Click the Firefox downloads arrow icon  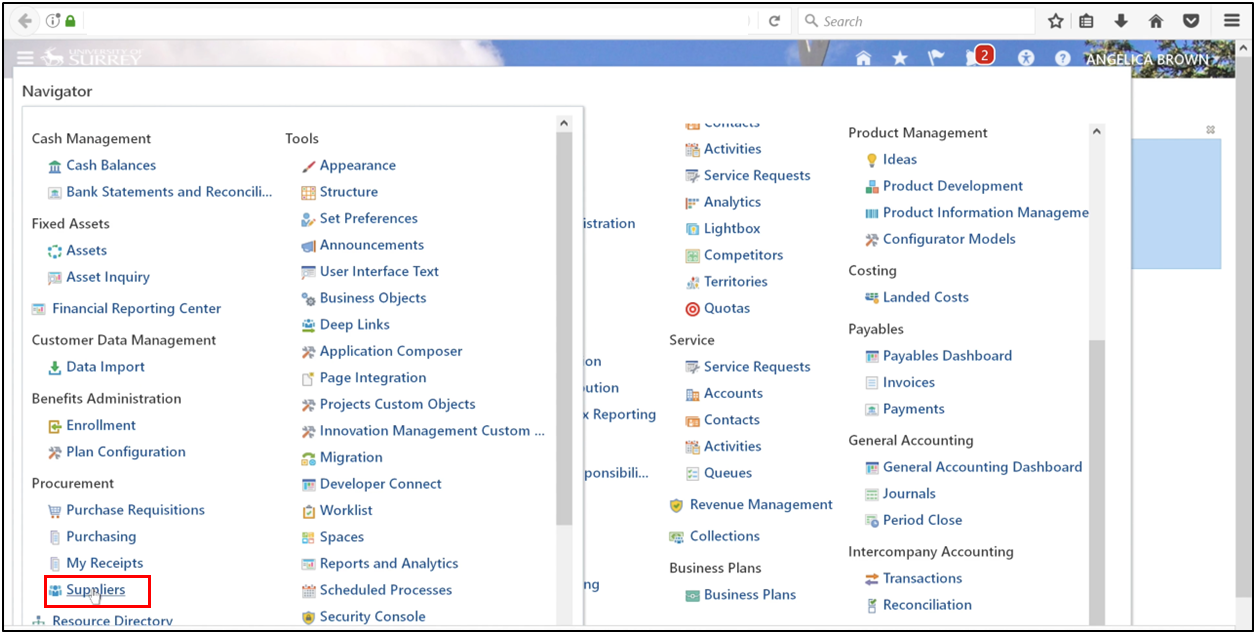(1121, 20)
